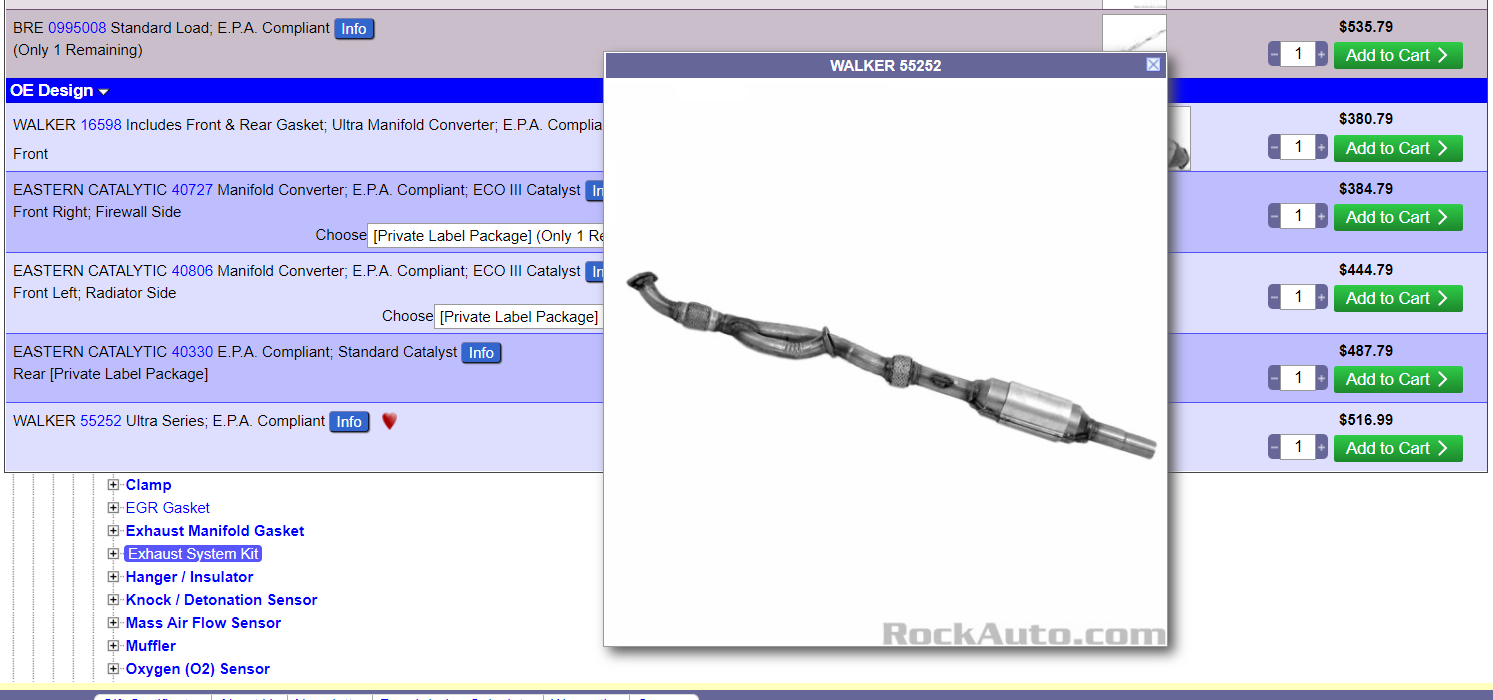
Task: Click the red heart icon beside WALKER 55252
Action: [389, 422]
